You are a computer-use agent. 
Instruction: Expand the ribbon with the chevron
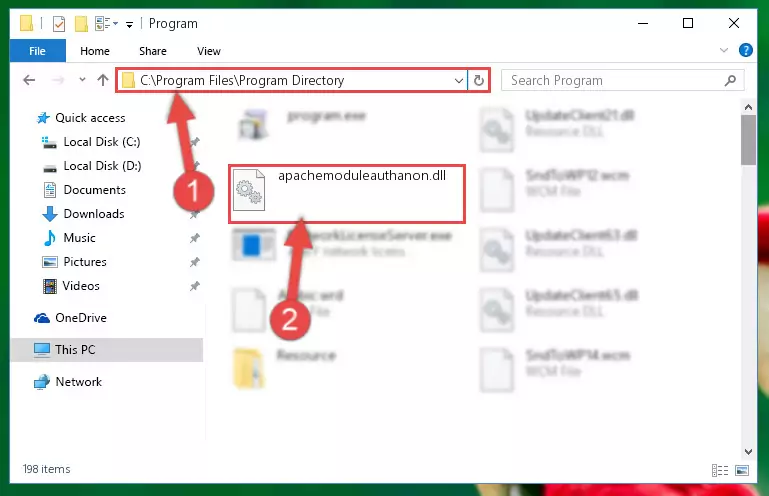pos(723,50)
